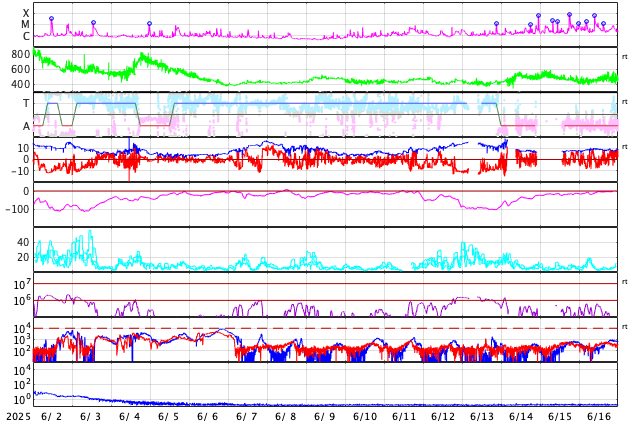Click the rt label beside the green plot
This screenshot has width=634, height=424.
click(x=625, y=57)
